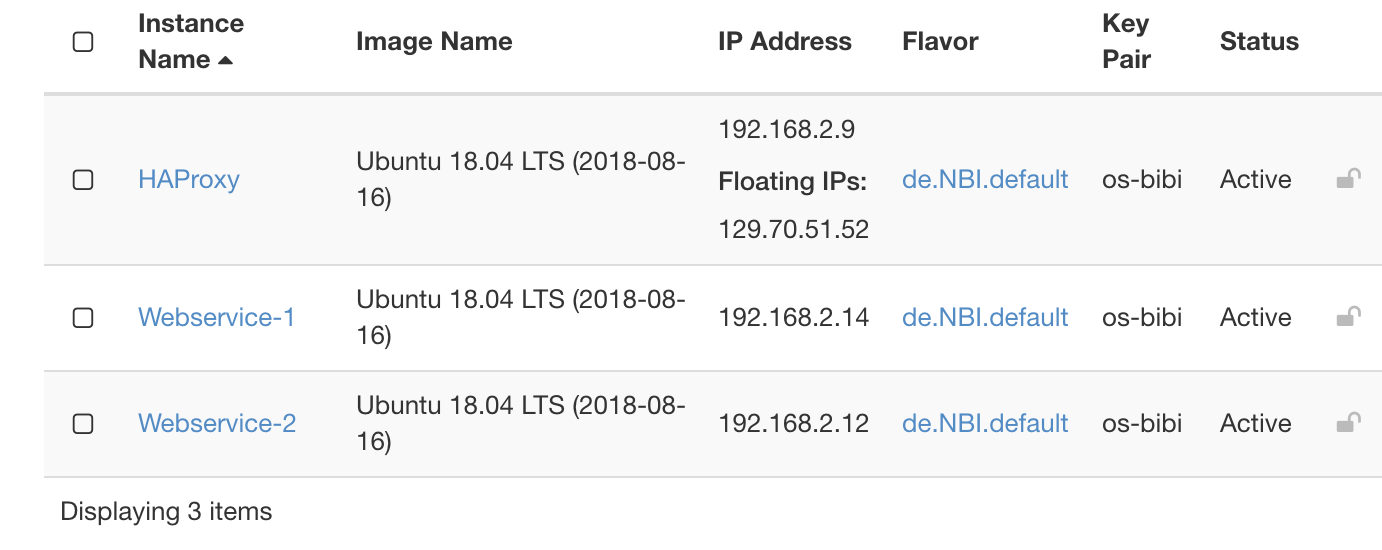Toggle the select-all instances checkbox
1382x550 pixels.
(84, 42)
